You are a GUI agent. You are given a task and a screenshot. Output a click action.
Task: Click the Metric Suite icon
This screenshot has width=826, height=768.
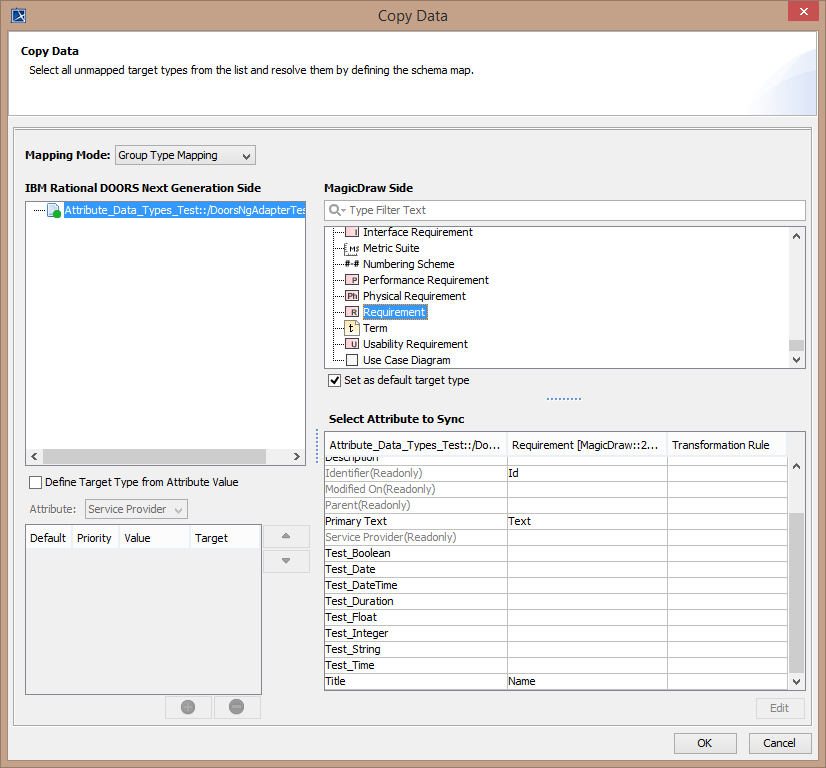click(x=351, y=248)
